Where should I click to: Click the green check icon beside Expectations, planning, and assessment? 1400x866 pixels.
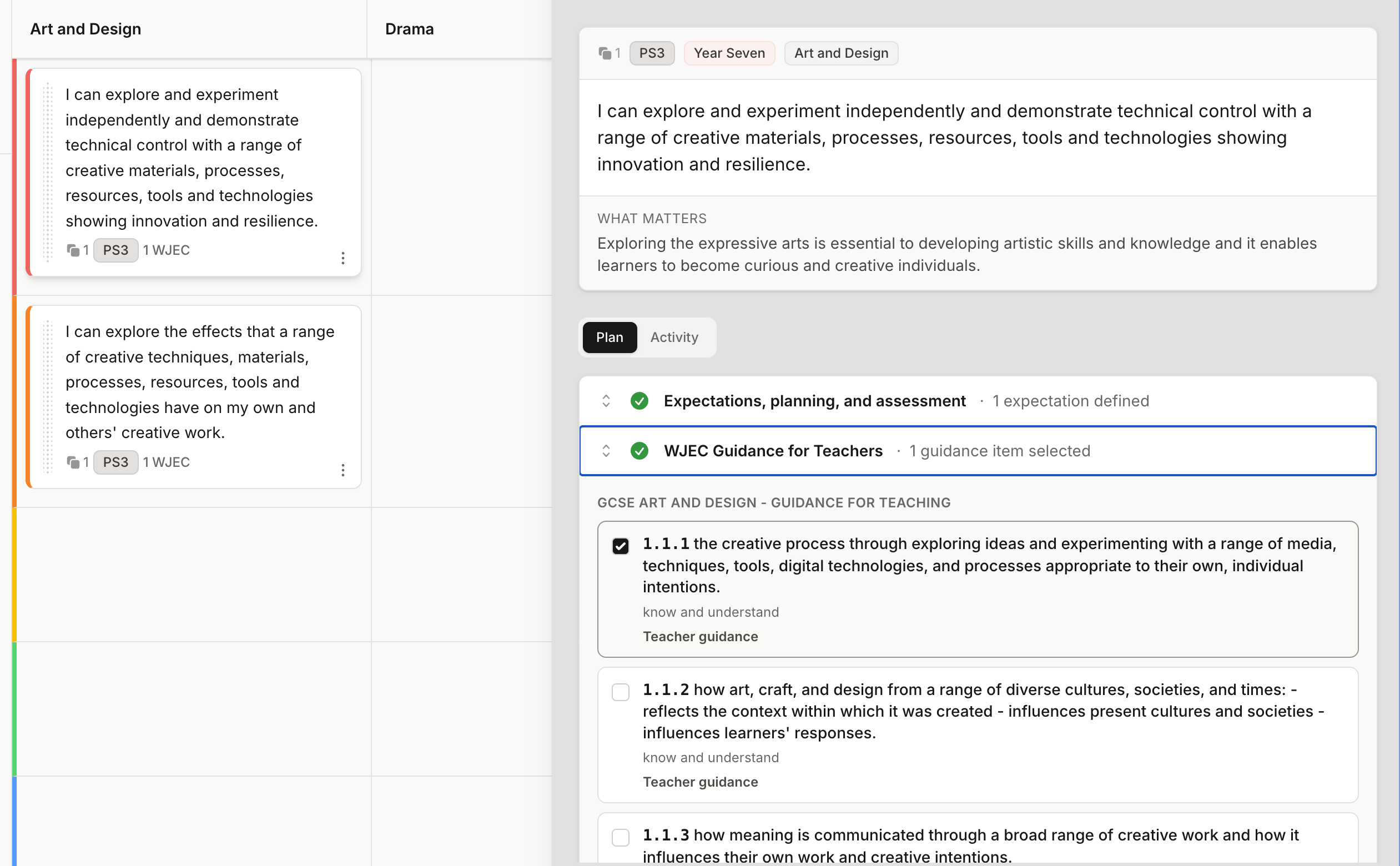point(639,401)
